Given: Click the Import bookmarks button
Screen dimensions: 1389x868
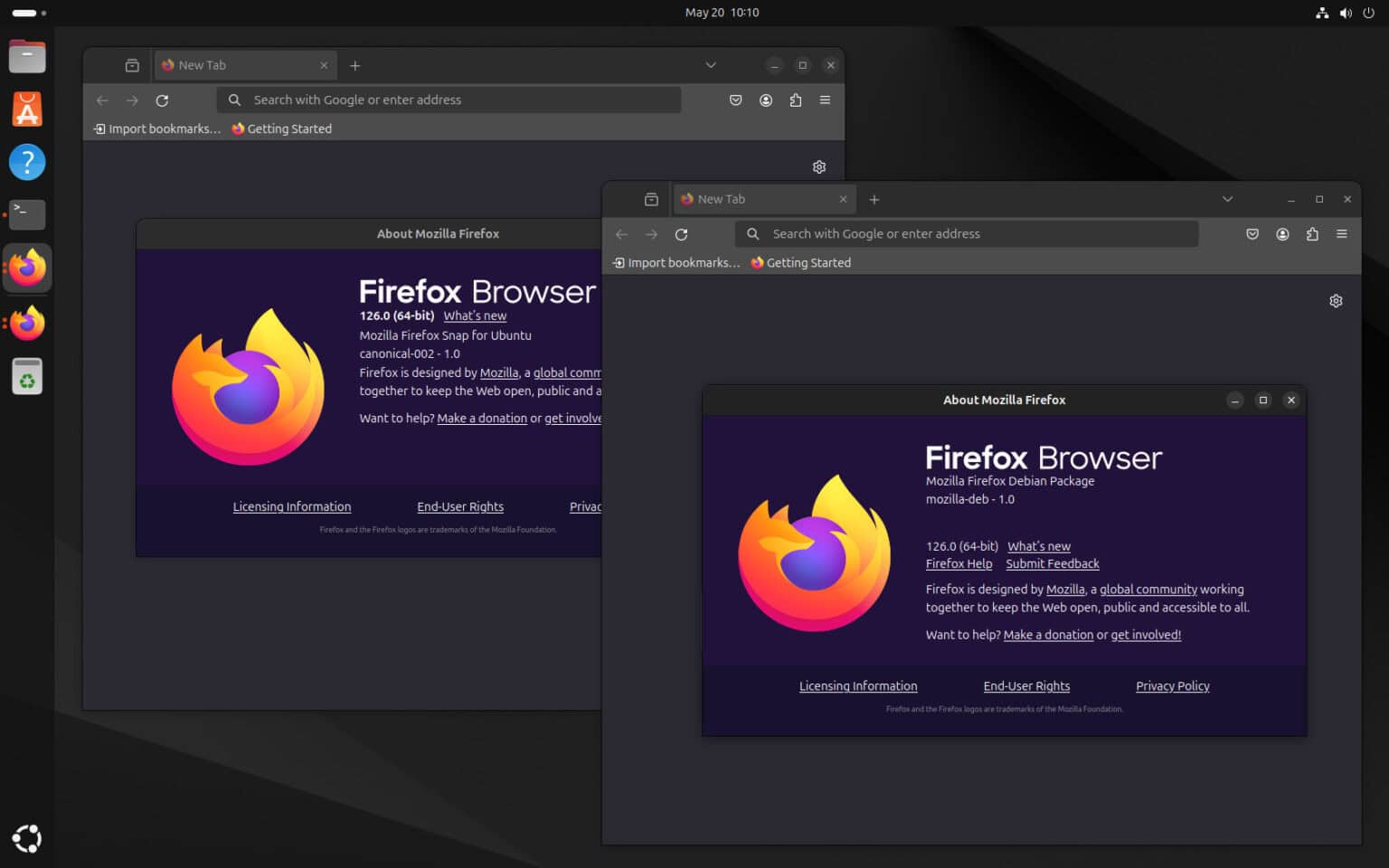Looking at the screenshot, I should [676, 262].
